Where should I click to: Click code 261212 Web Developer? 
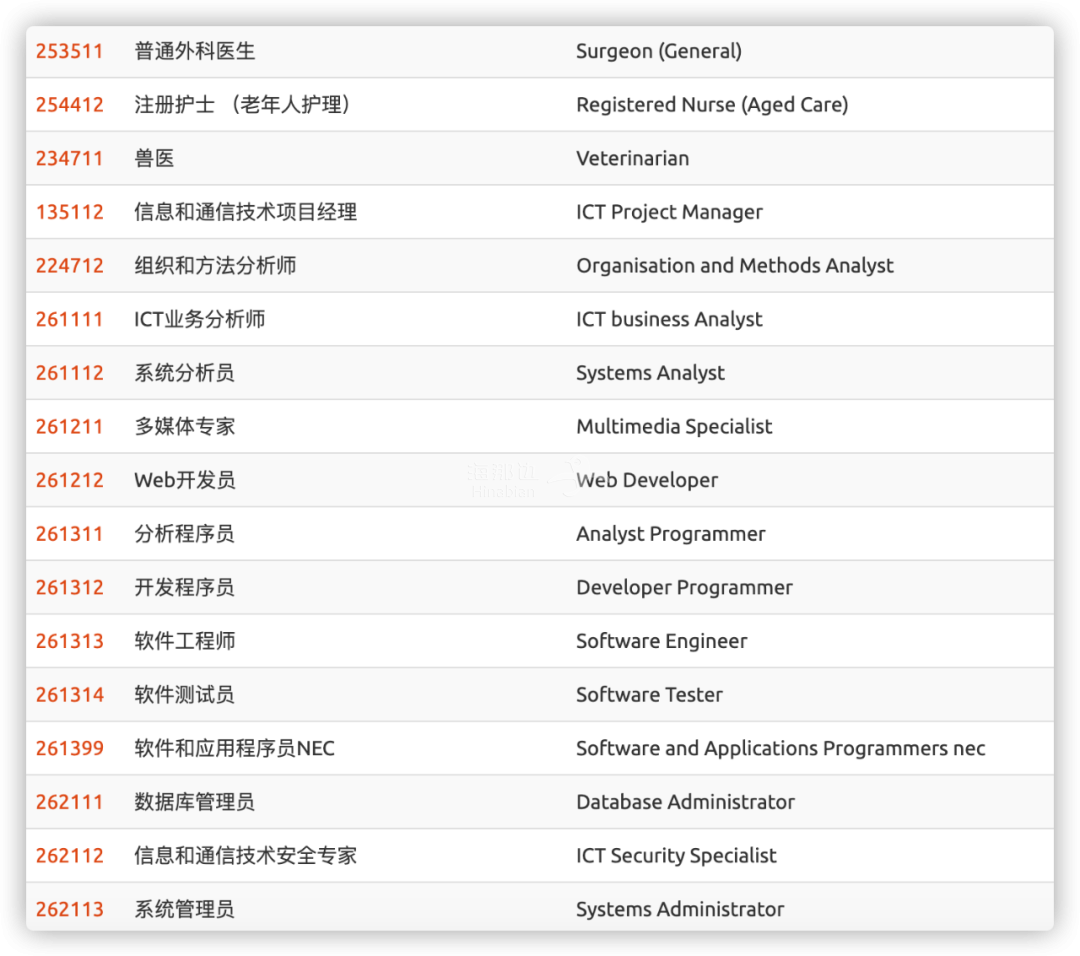pyautogui.click(x=70, y=480)
